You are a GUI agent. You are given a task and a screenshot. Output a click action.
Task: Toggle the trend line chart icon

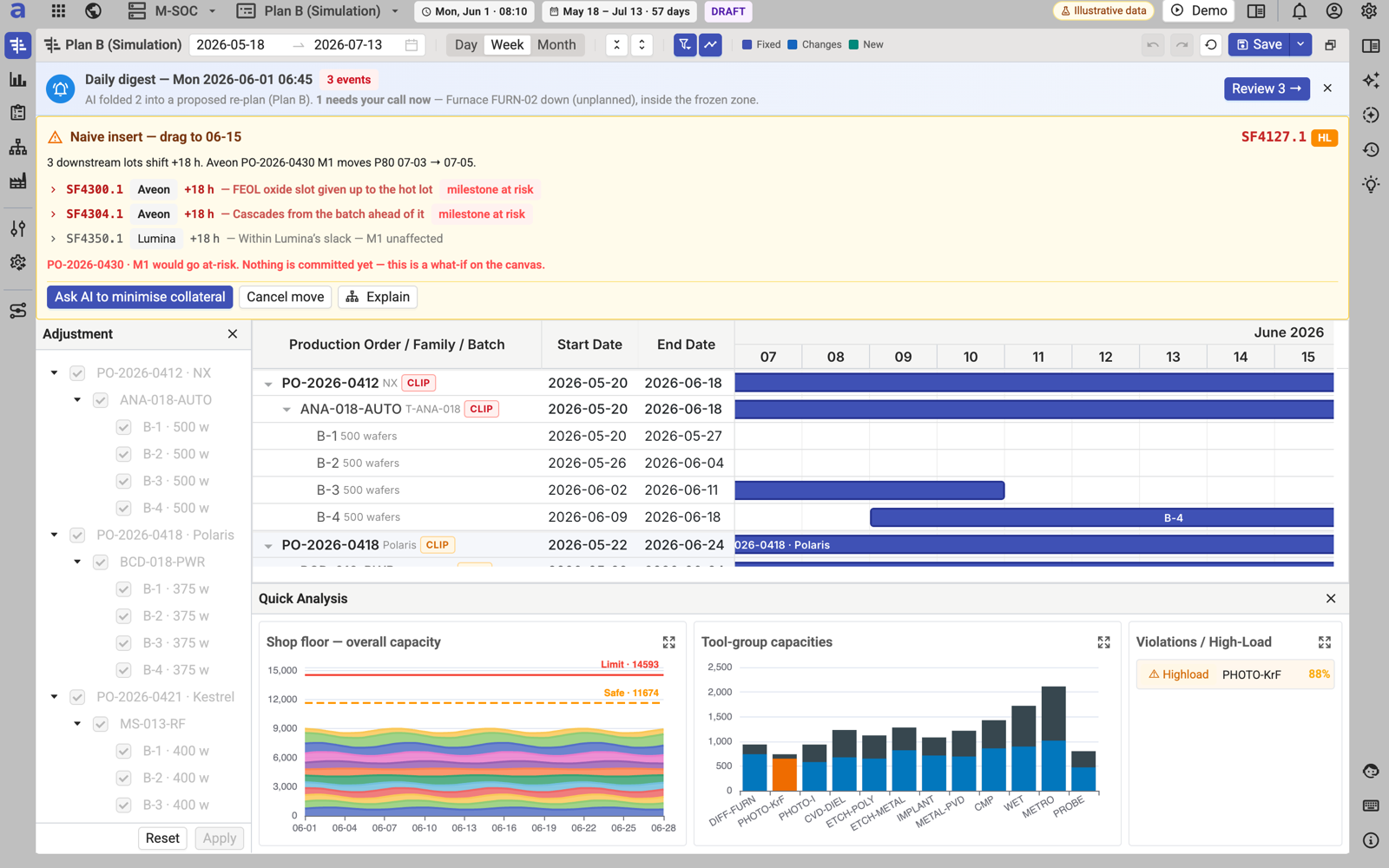click(x=710, y=45)
